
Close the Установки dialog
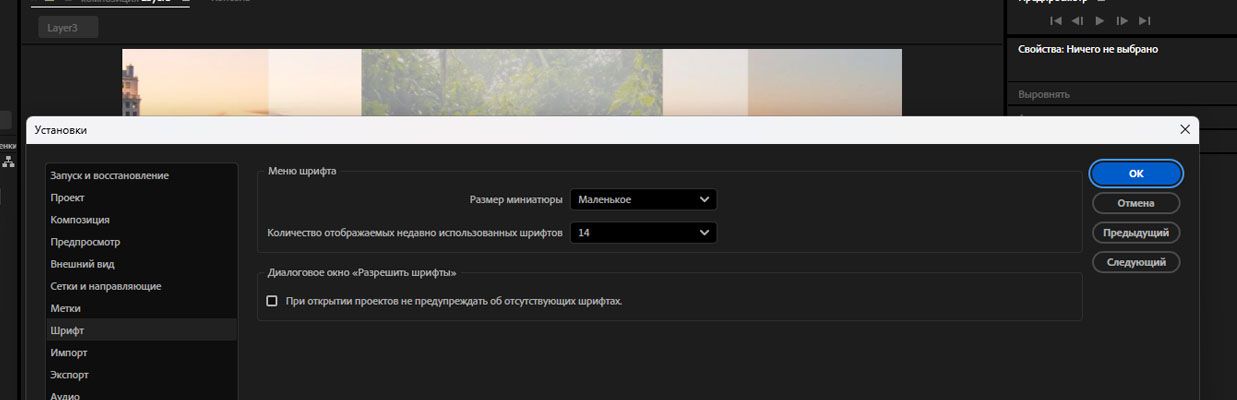click(x=1185, y=130)
